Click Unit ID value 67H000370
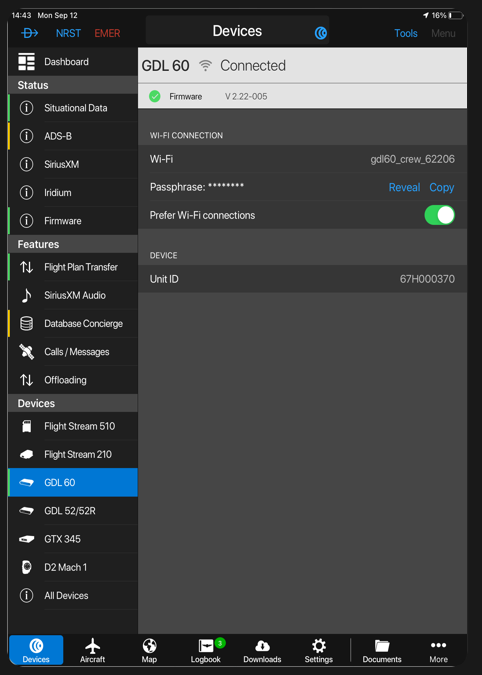The width and height of the screenshot is (482, 675). (427, 279)
